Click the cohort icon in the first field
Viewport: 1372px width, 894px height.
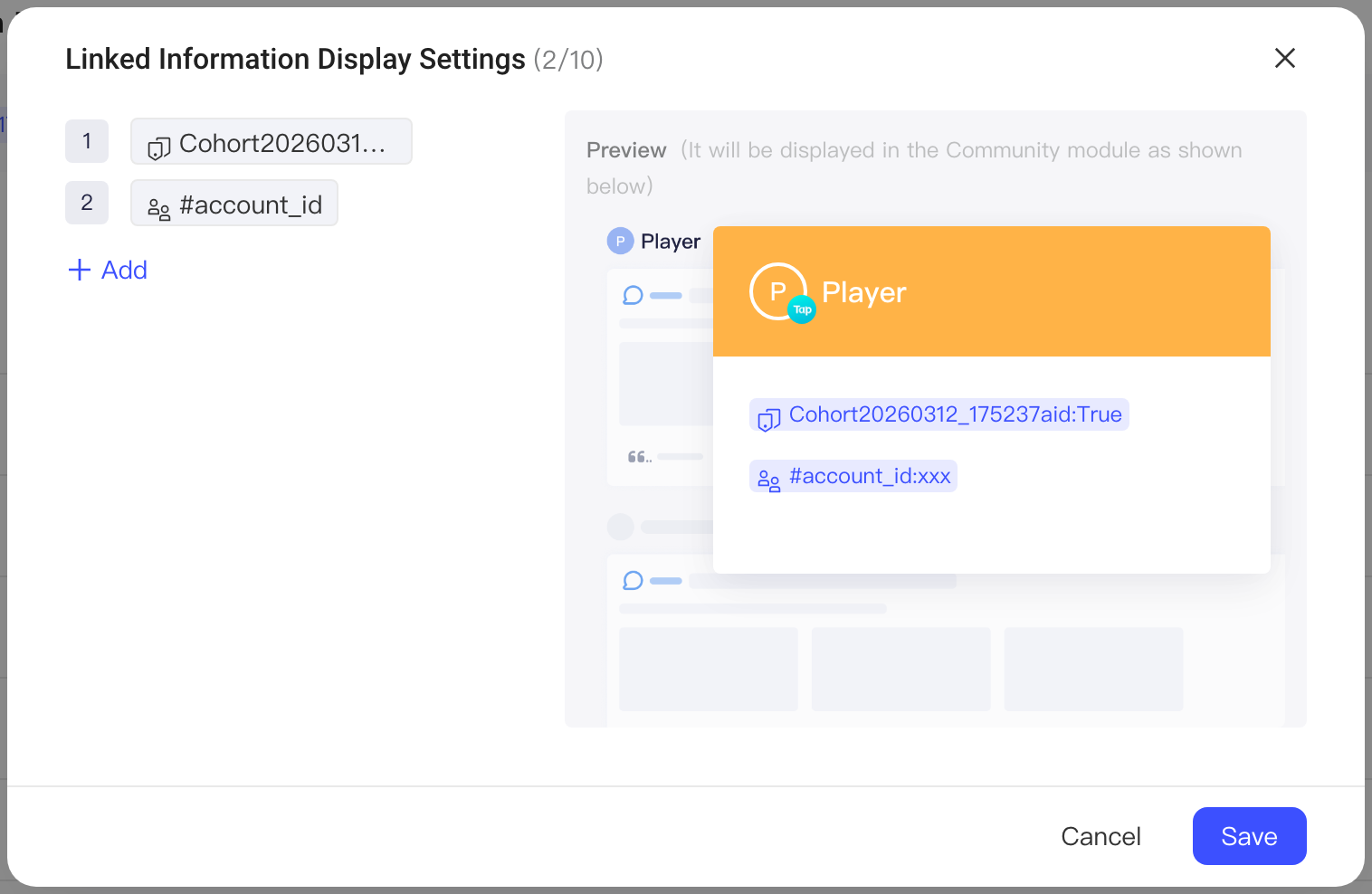[x=159, y=148]
